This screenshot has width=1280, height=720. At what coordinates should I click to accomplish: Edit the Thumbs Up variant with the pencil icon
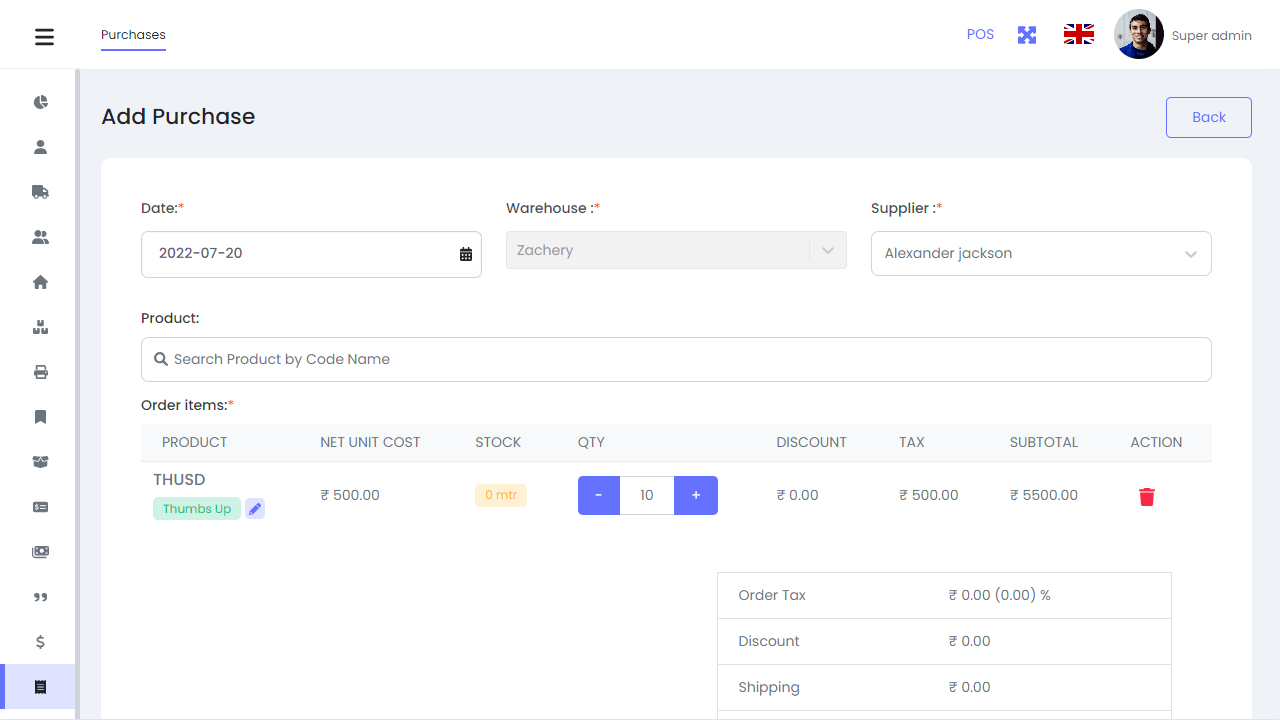pos(255,509)
